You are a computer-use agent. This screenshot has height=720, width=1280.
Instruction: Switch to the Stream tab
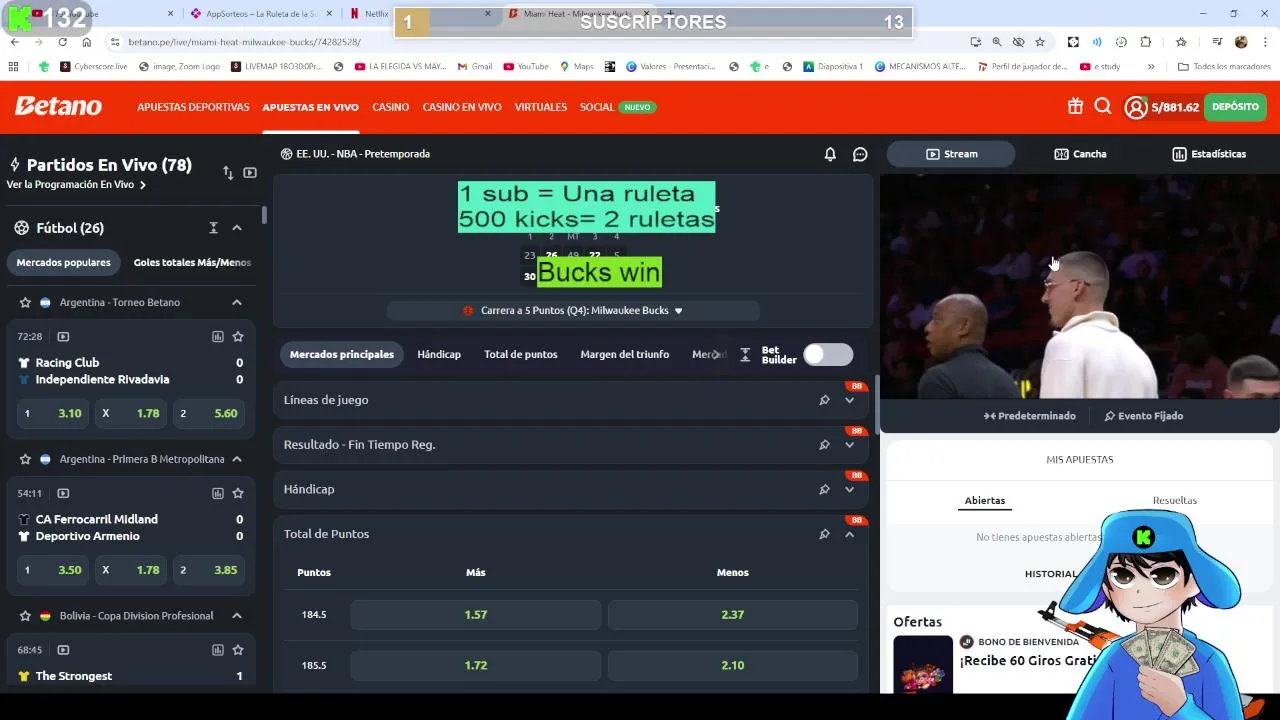point(951,154)
